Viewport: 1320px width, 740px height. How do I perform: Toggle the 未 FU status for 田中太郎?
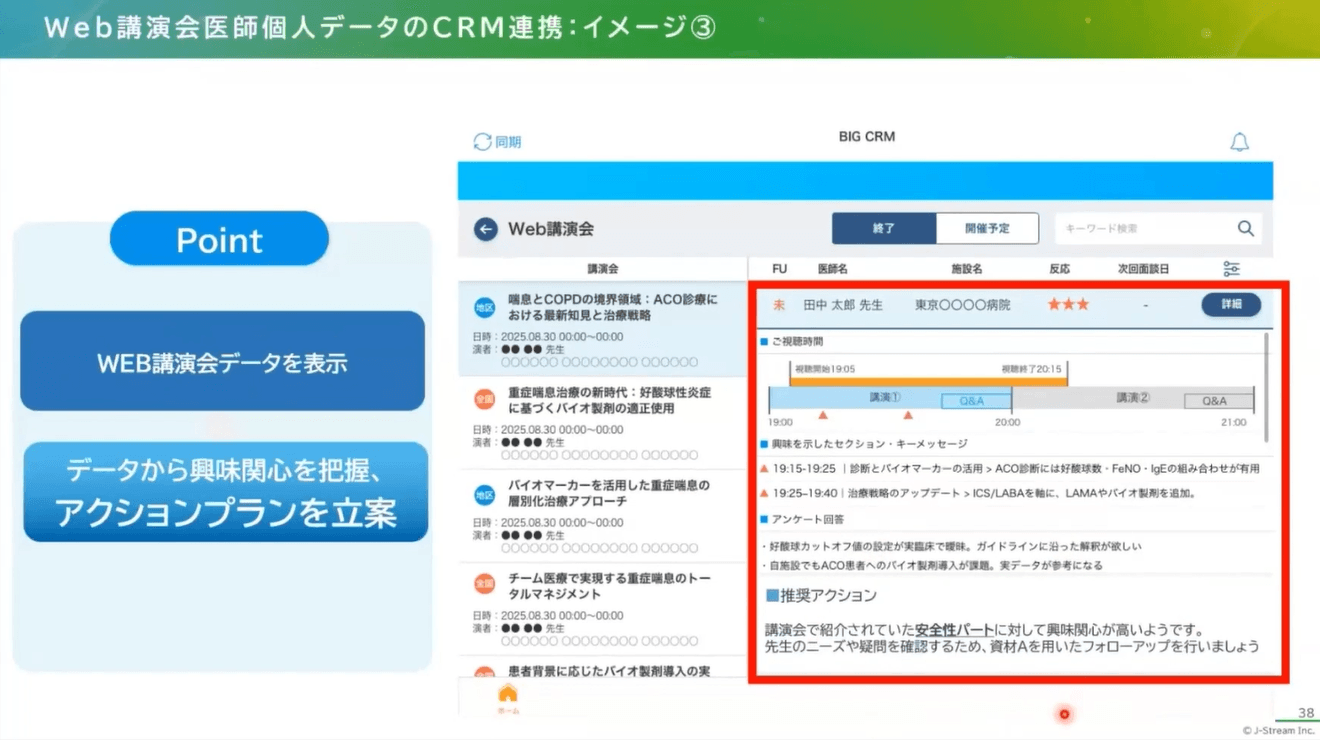pos(779,305)
